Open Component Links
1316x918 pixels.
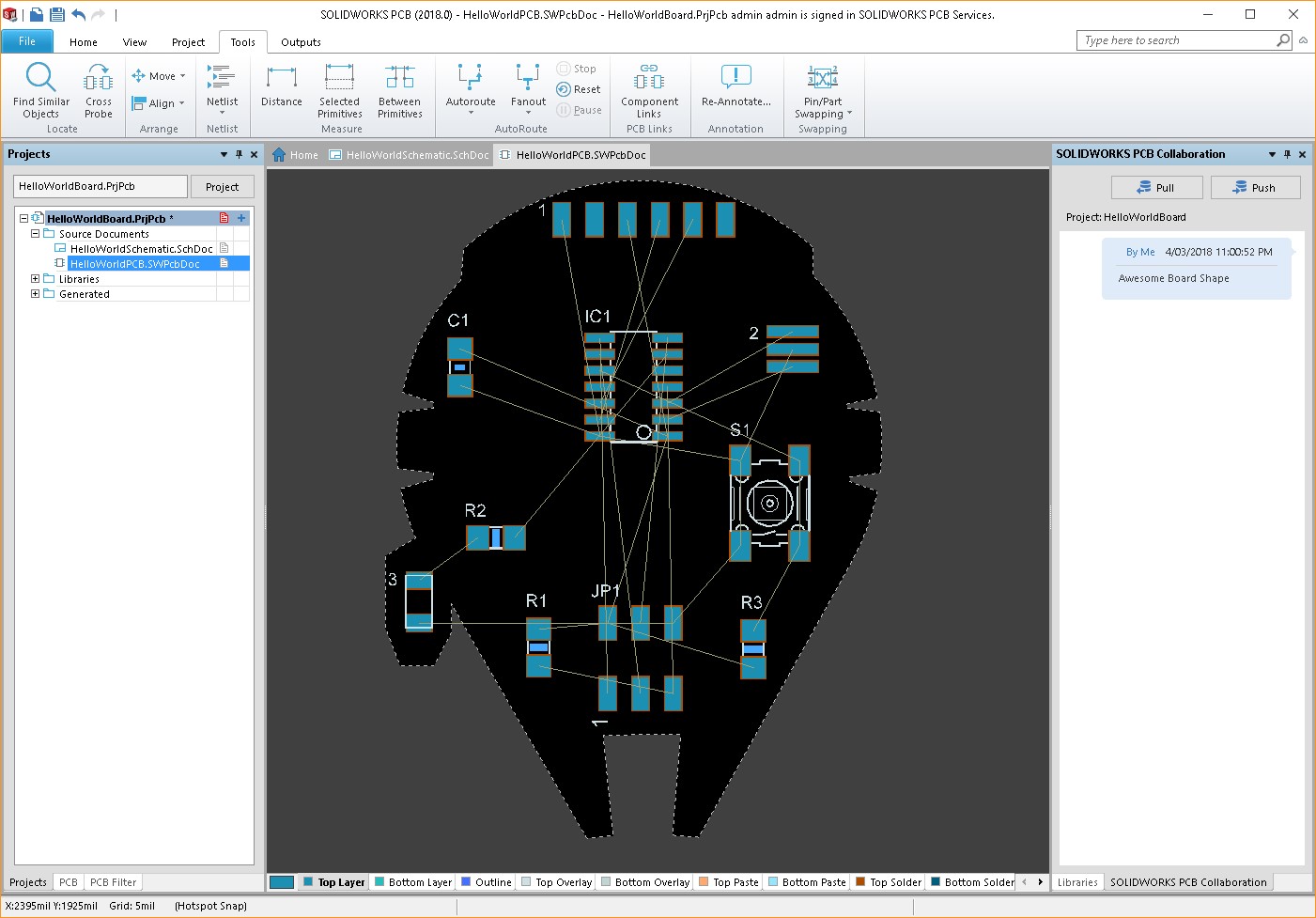click(649, 90)
